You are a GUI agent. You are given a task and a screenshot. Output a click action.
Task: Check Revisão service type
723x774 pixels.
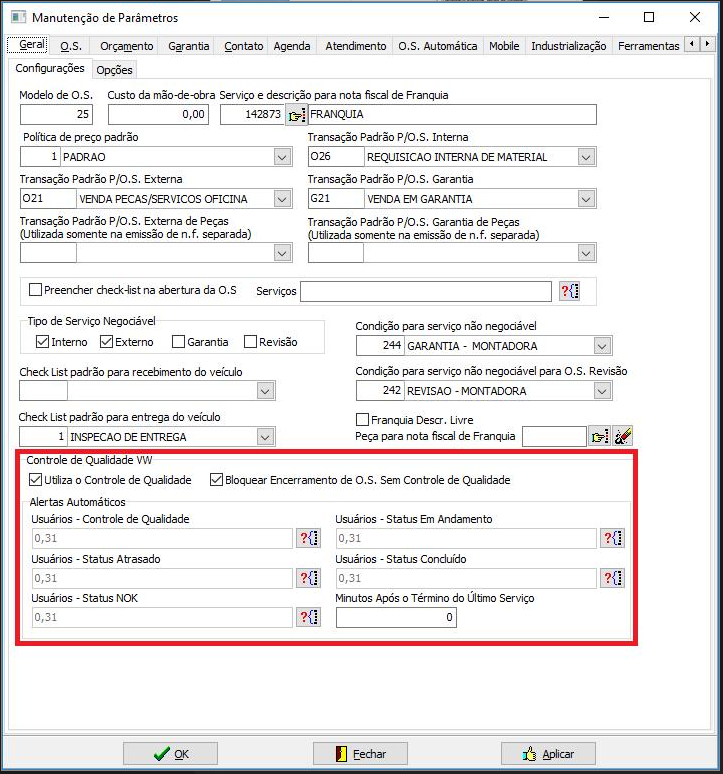tap(250, 342)
